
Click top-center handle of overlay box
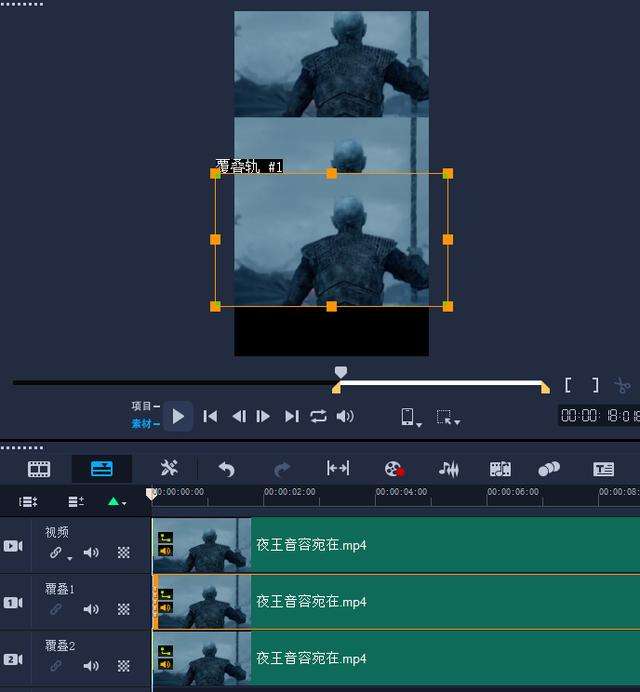click(x=331, y=173)
